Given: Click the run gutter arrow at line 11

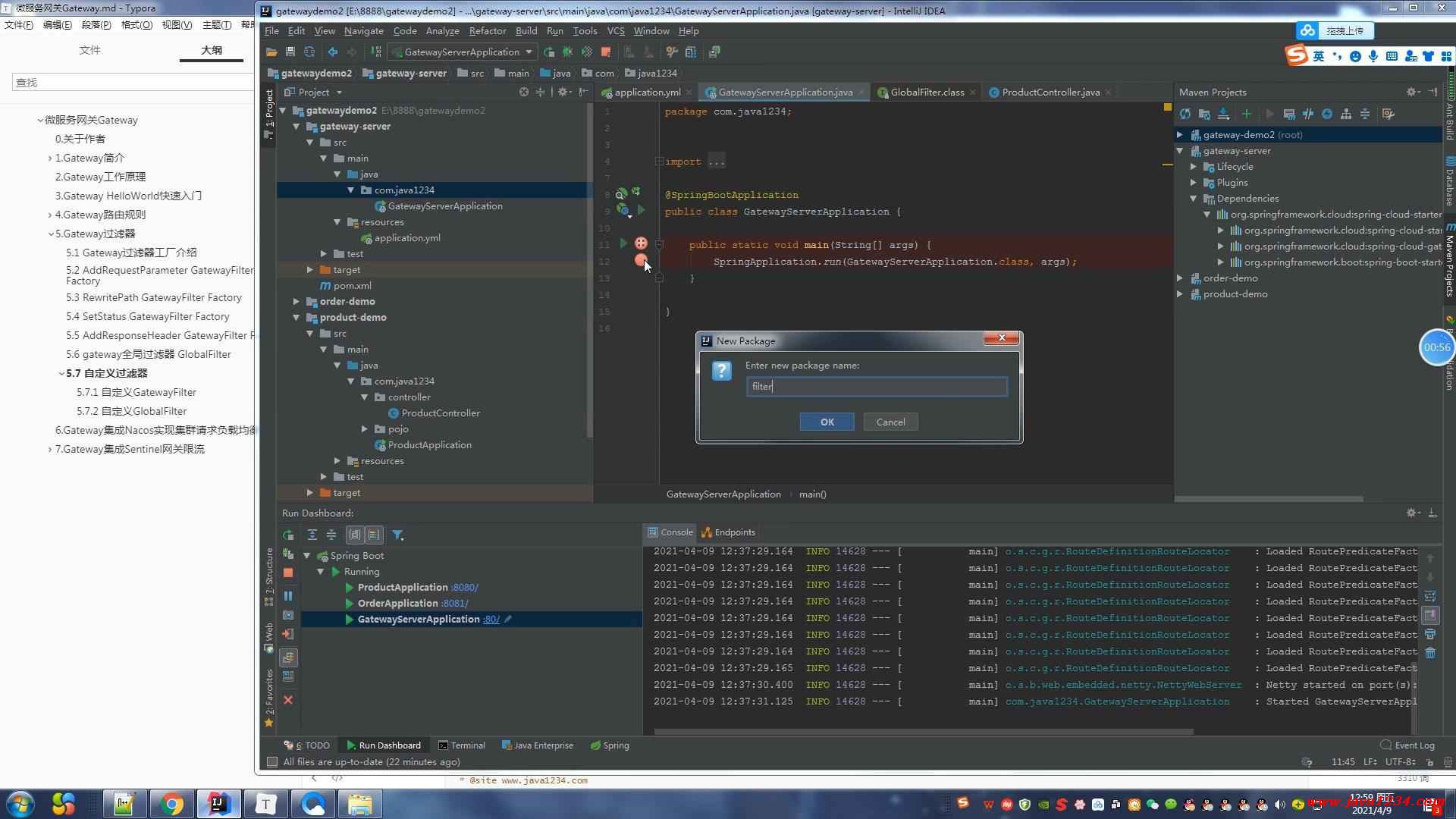Looking at the screenshot, I should coord(623,243).
